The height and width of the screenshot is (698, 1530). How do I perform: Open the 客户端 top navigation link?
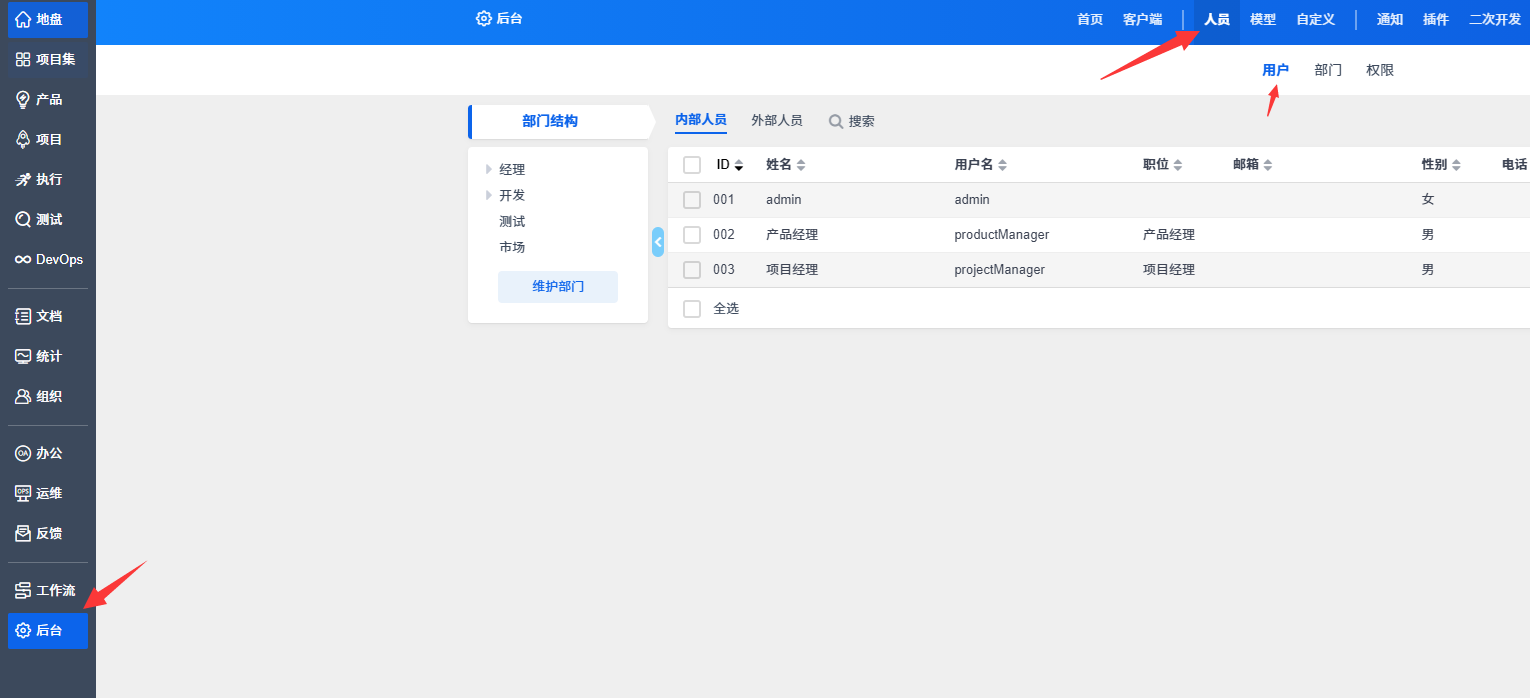[x=1142, y=20]
